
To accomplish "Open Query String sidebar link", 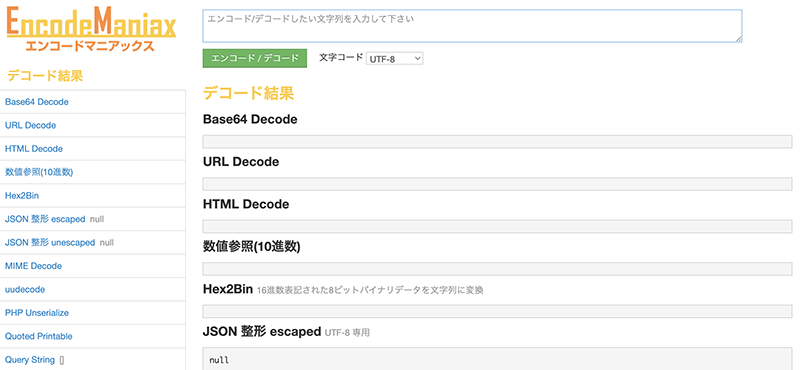I will (x=30, y=360).
